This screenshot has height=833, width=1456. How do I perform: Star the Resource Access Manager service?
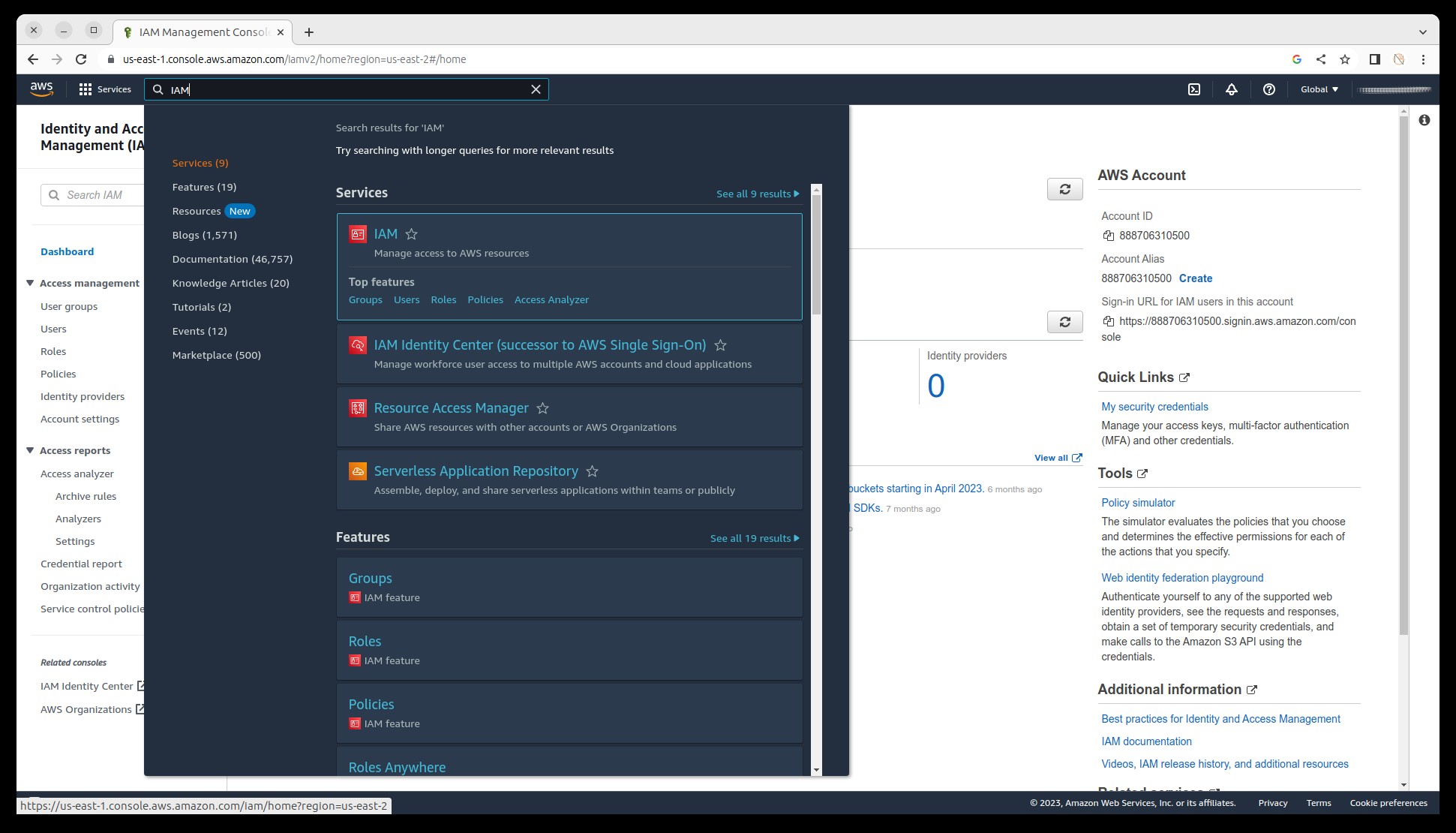542,408
